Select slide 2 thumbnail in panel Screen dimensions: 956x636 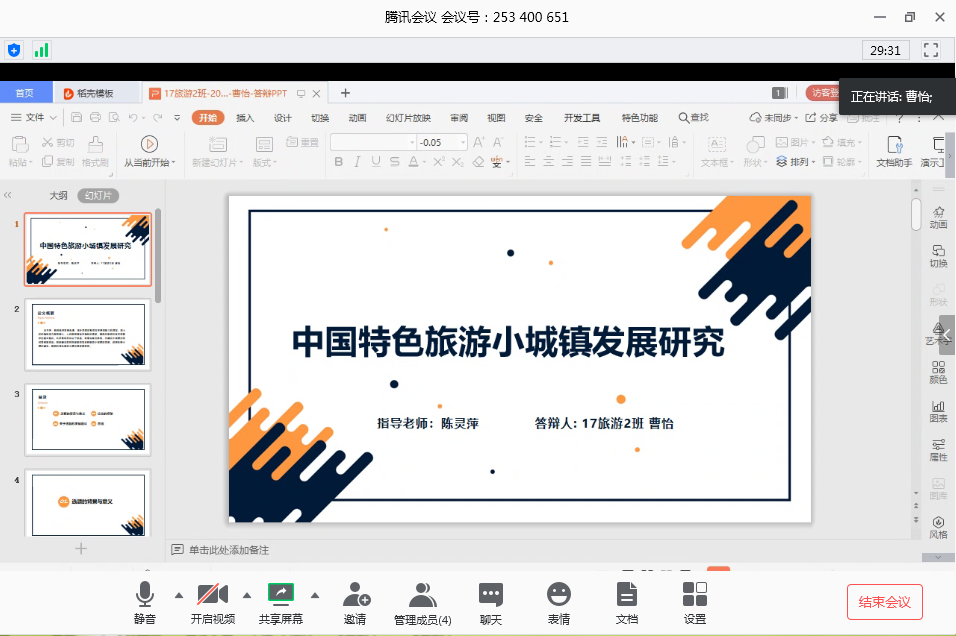[x=88, y=335]
